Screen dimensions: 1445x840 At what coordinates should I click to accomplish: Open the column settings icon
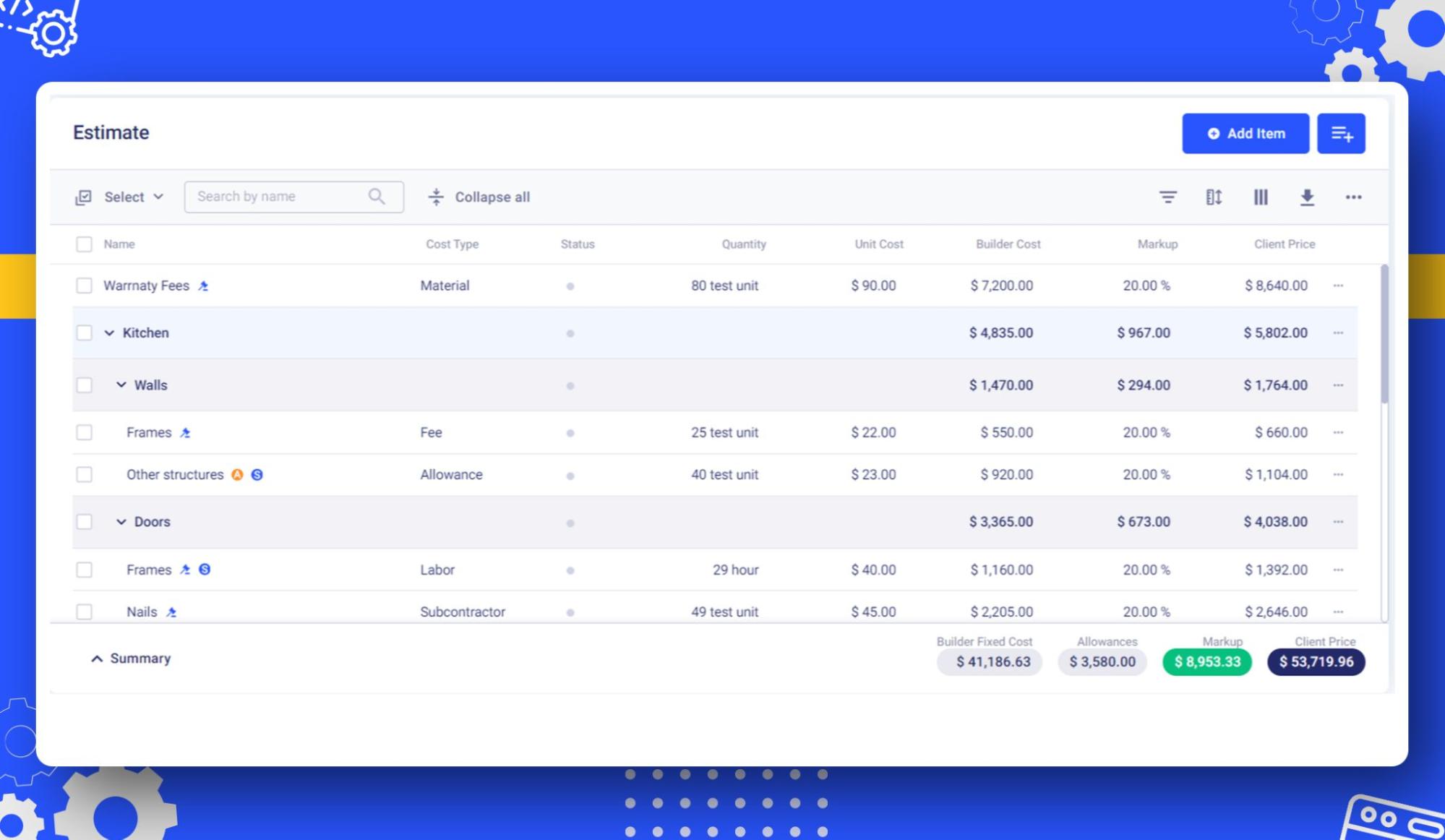click(x=1260, y=197)
